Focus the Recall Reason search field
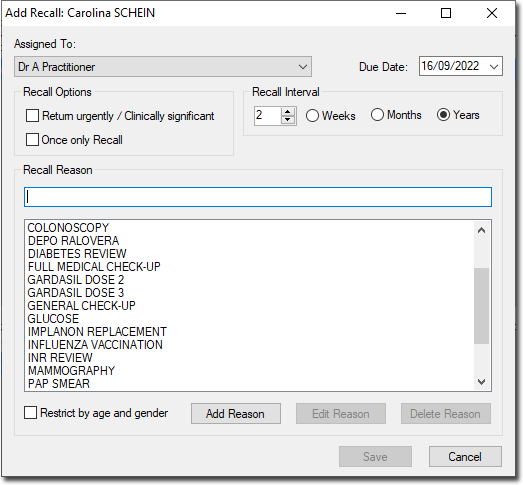 pos(258,197)
